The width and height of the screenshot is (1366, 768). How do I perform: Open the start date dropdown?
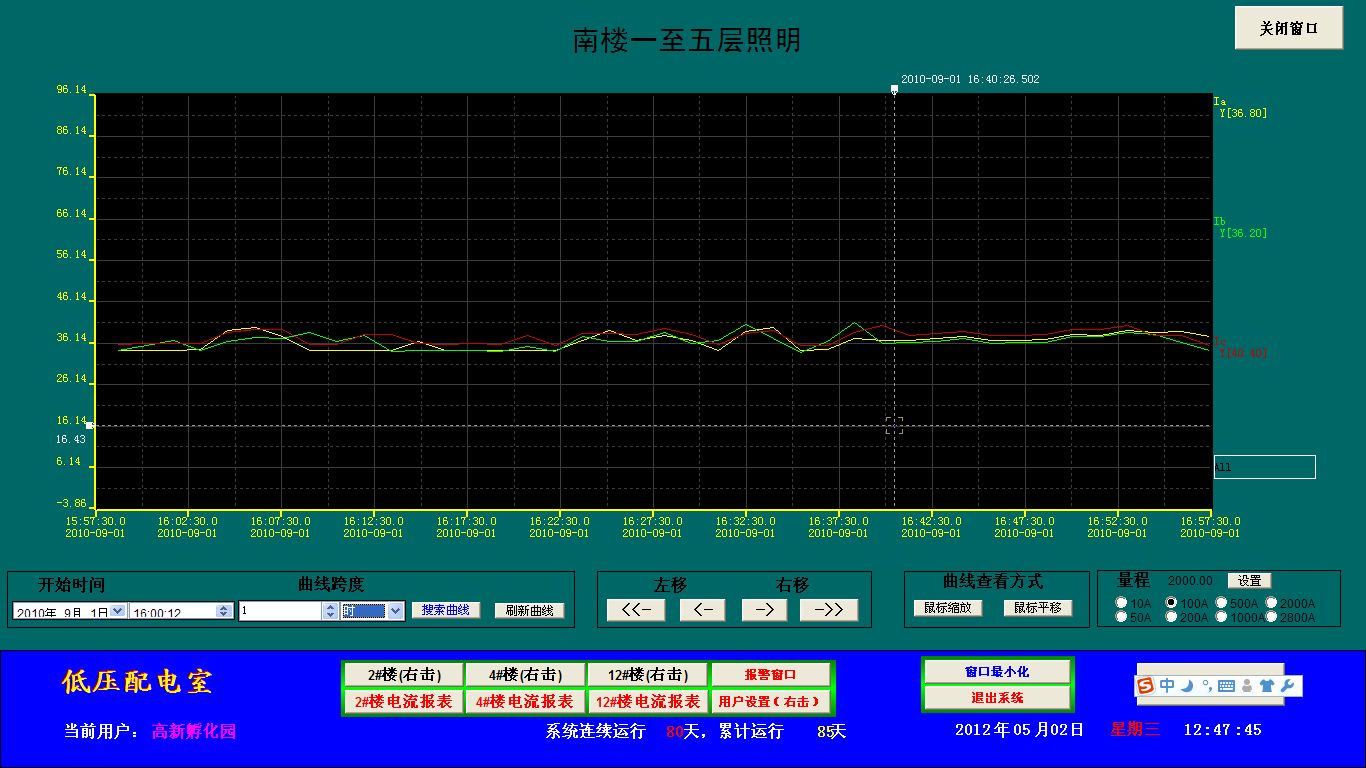tap(118, 611)
